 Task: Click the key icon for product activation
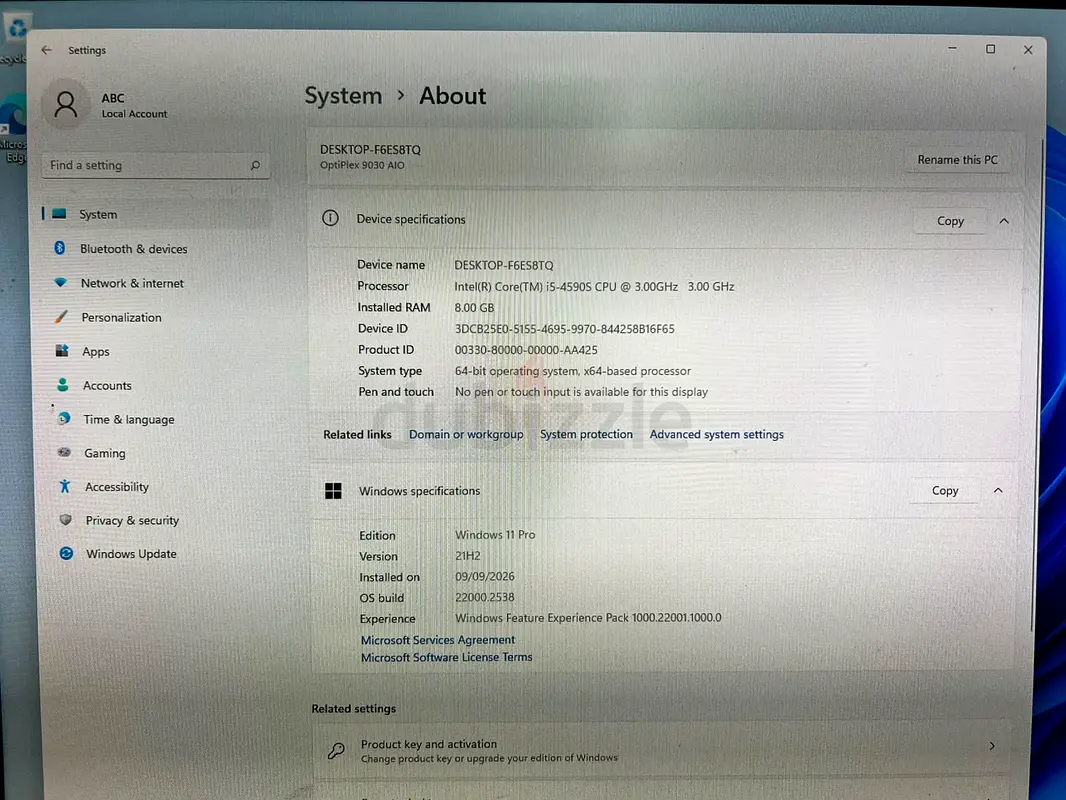pyautogui.click(x=336, y=750)
